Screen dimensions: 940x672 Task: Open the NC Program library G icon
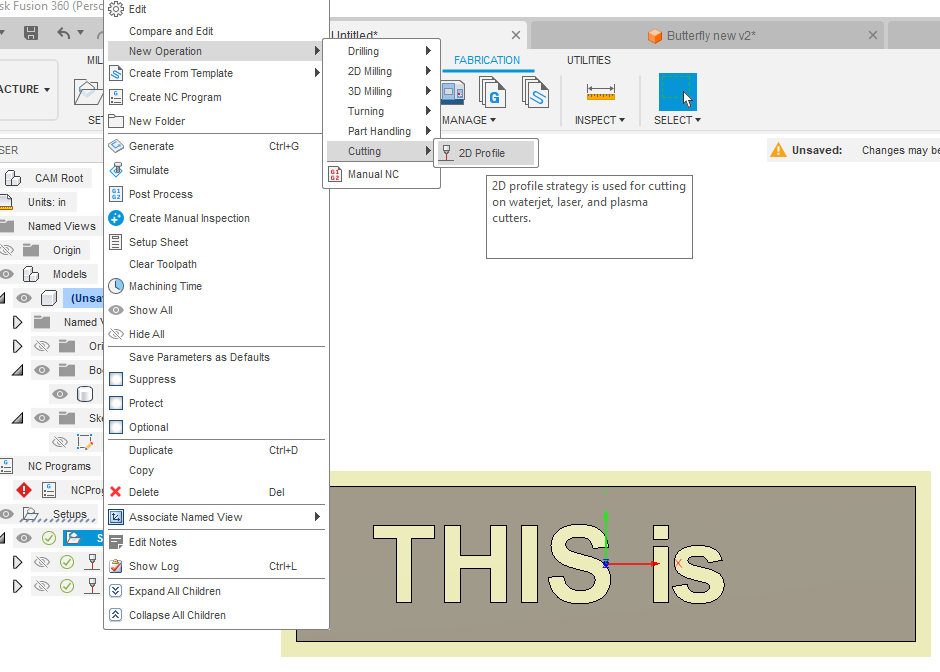click(492, 92)
